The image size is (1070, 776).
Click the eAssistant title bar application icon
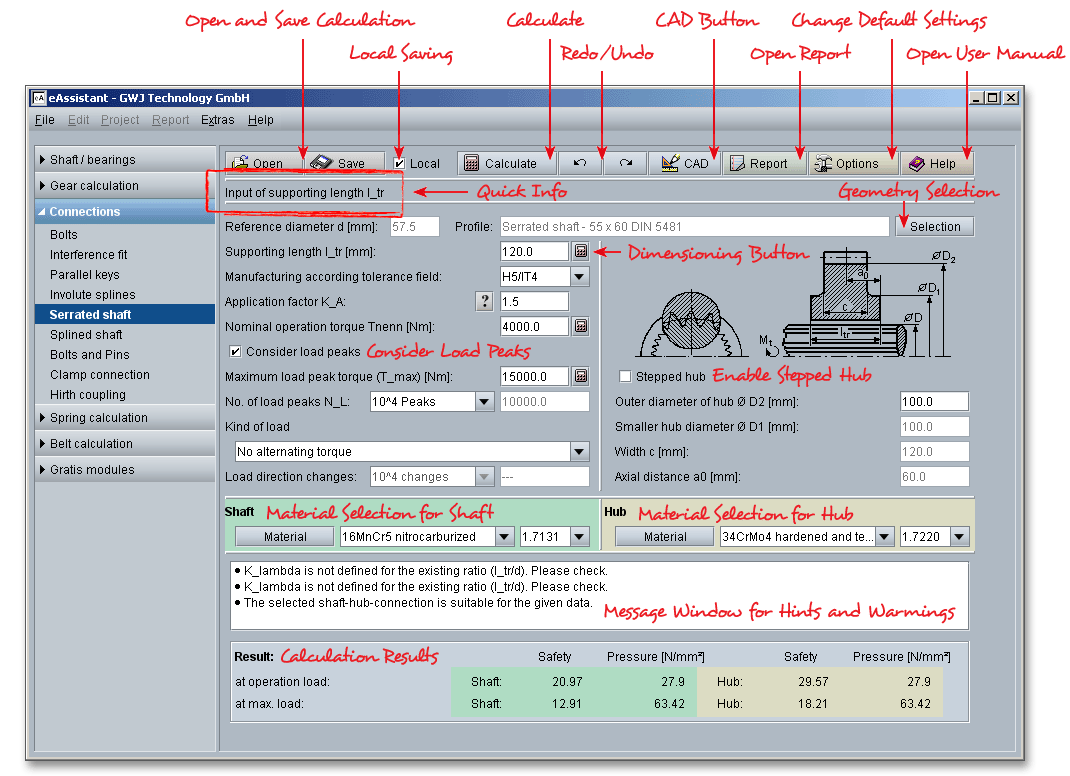coord(39,98)
